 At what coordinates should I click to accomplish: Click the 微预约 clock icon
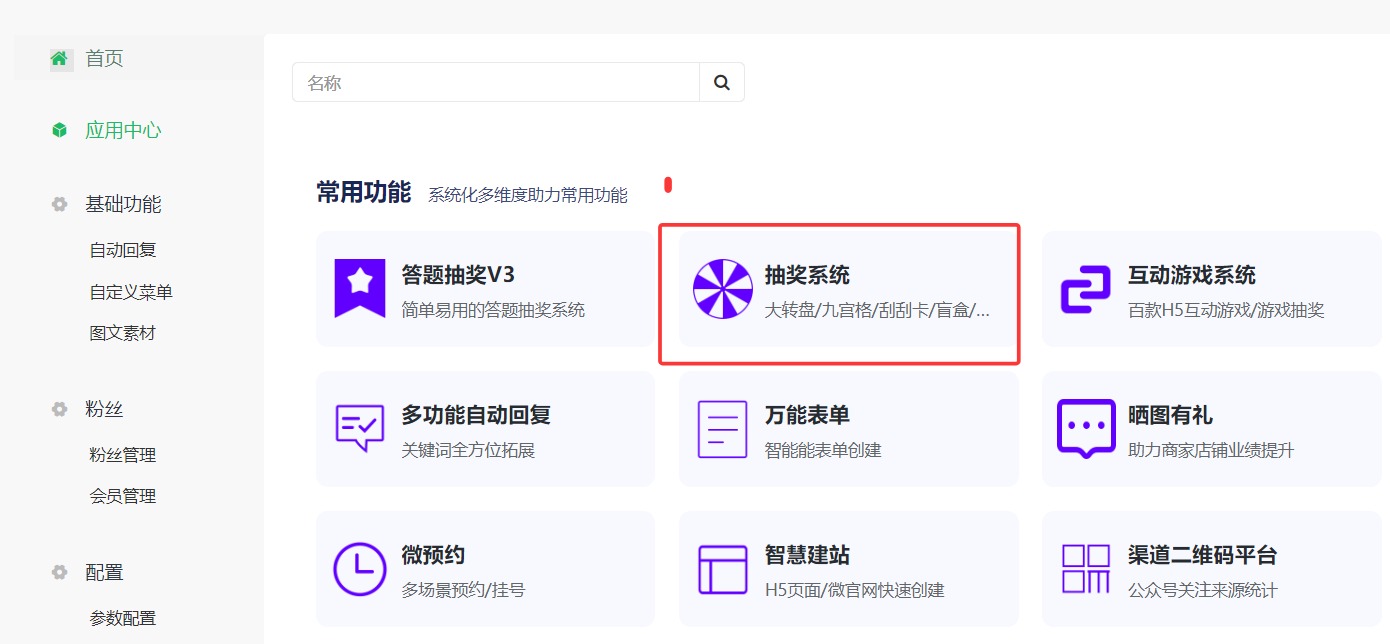click(360, 569)
